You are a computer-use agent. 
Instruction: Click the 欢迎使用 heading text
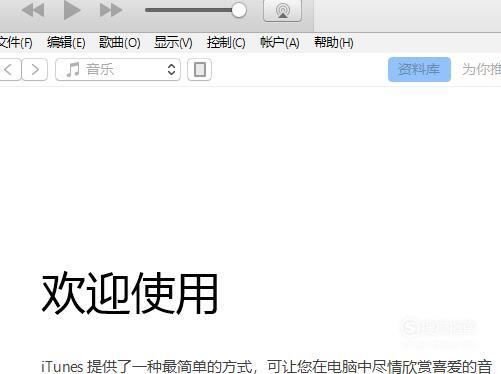tap(130, 293)
